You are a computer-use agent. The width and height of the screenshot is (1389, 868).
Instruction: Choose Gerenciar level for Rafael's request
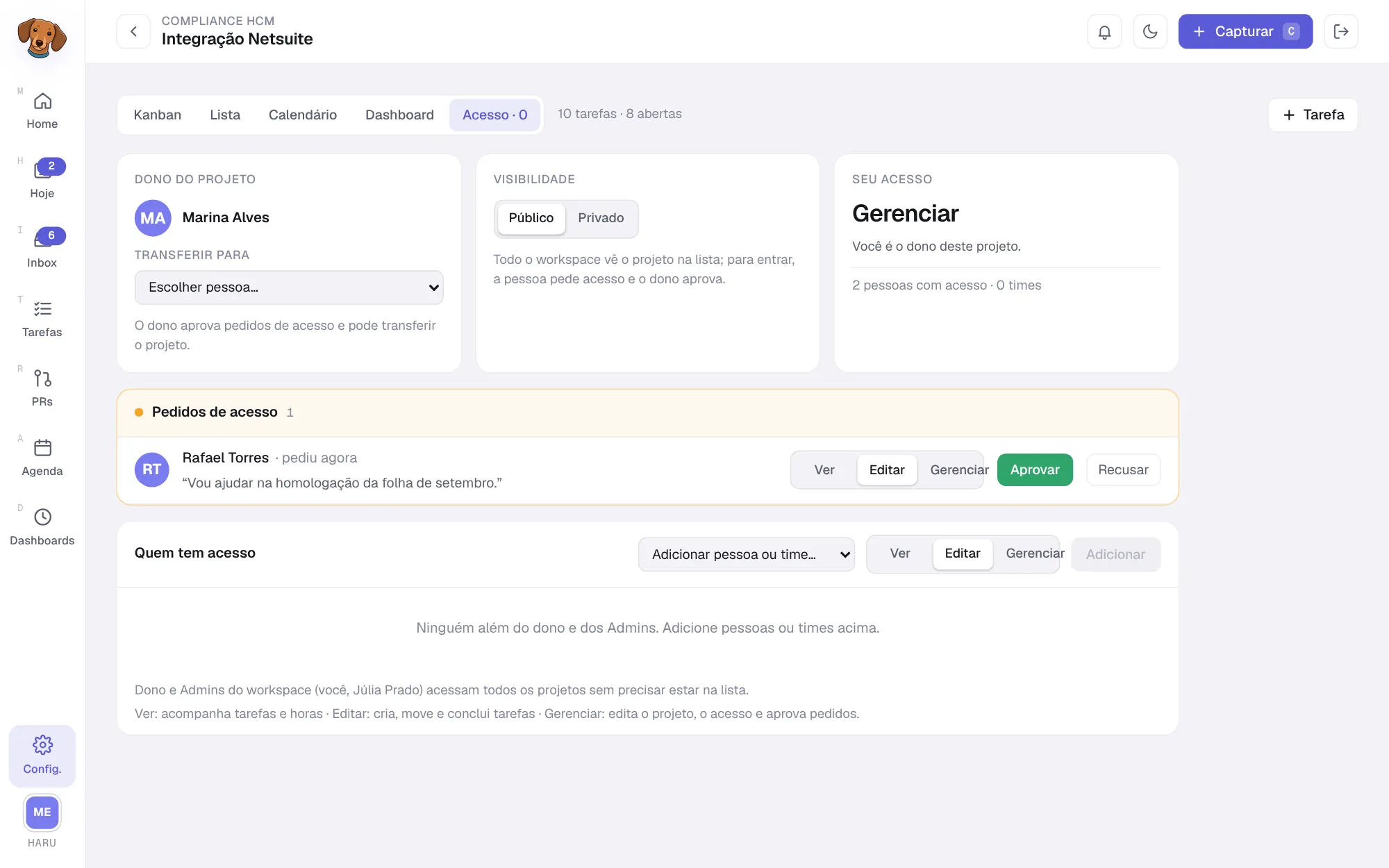click(958, 470)
